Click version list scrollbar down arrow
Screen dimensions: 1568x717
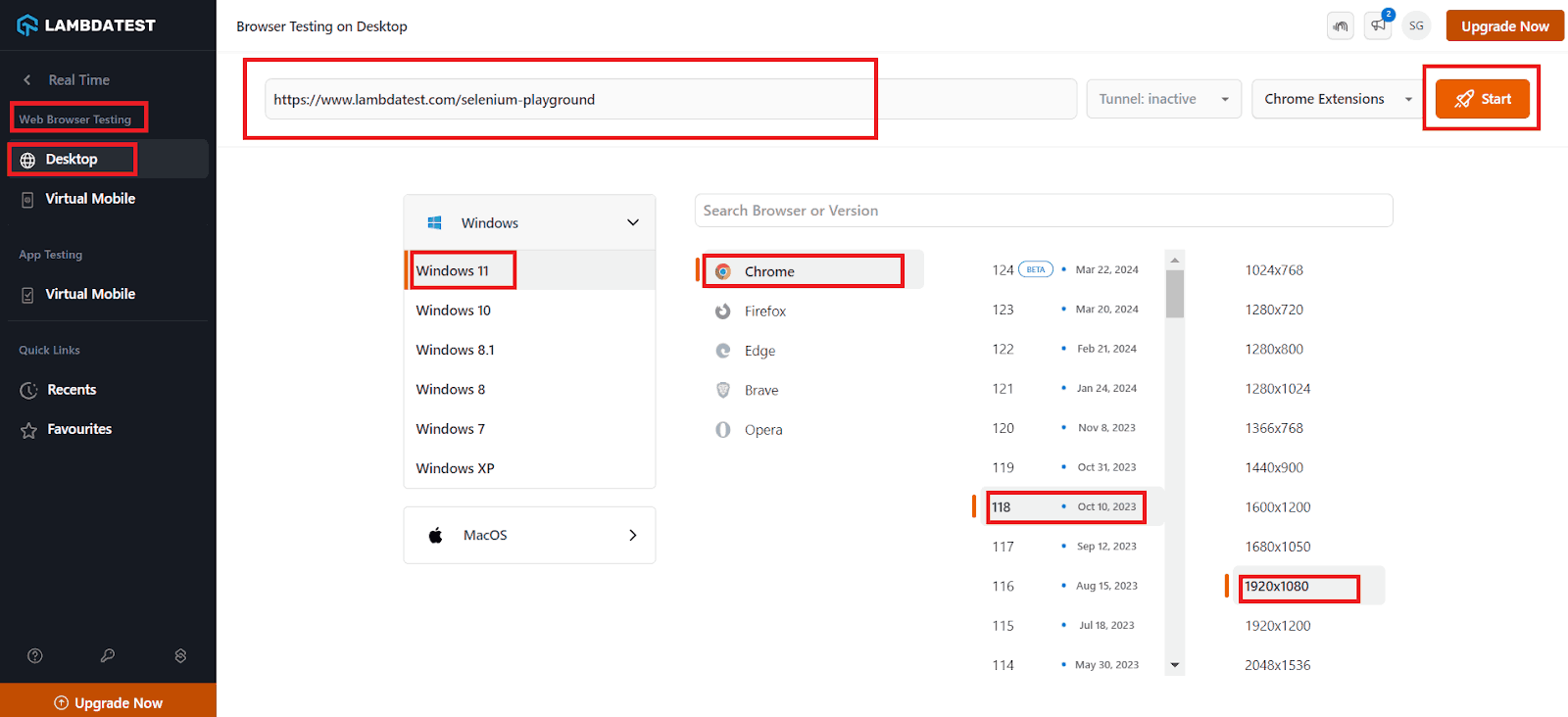[1175, 665]
